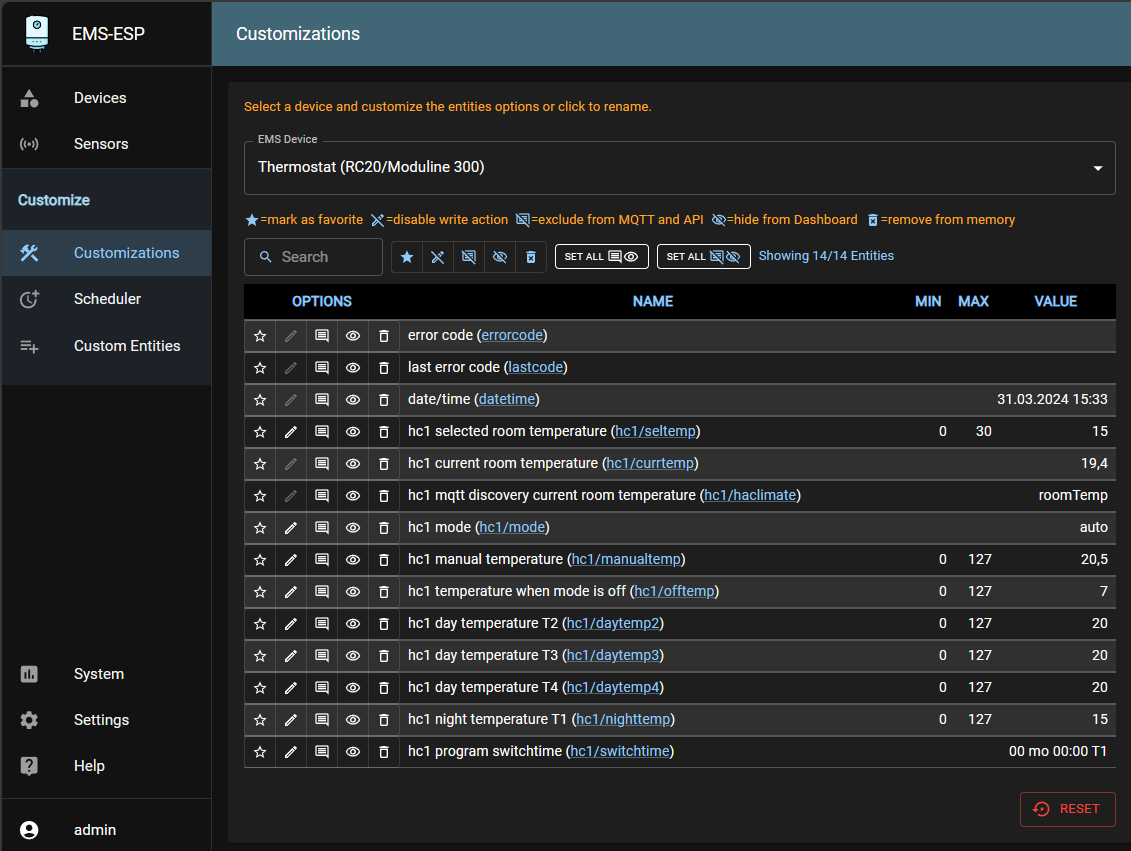The width and height of the screenshot is (1131, 851).
Task: Open Scheduler in the sidebar
Action: [107, 299]
